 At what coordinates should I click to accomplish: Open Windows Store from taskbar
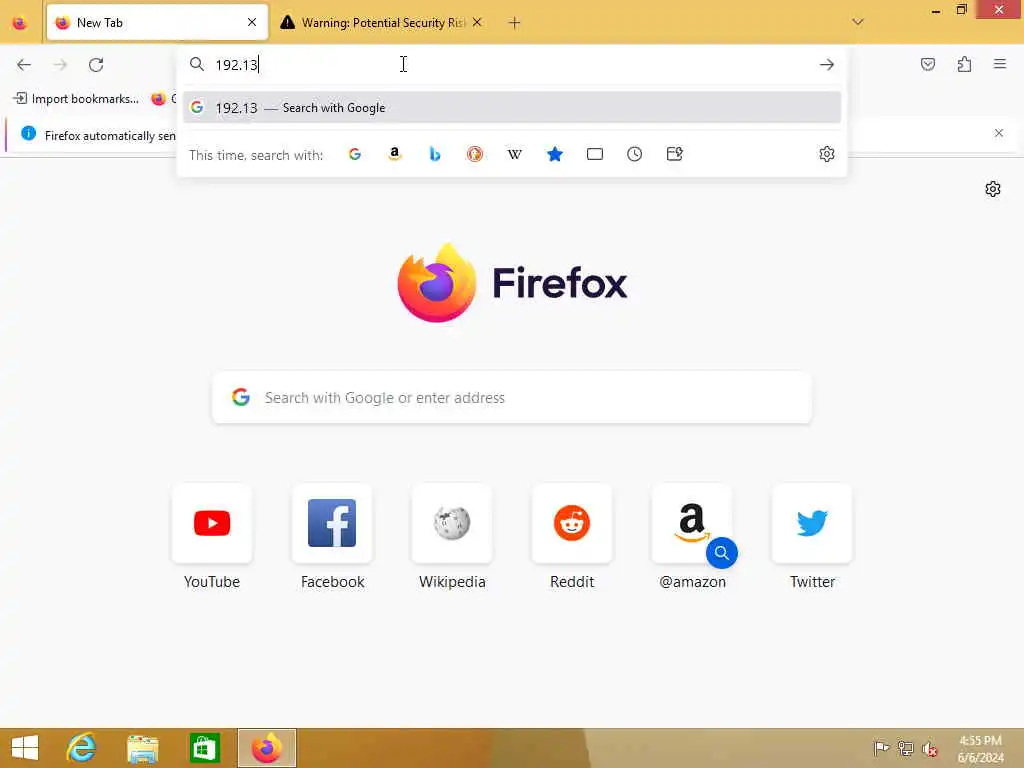pos(204,748)
